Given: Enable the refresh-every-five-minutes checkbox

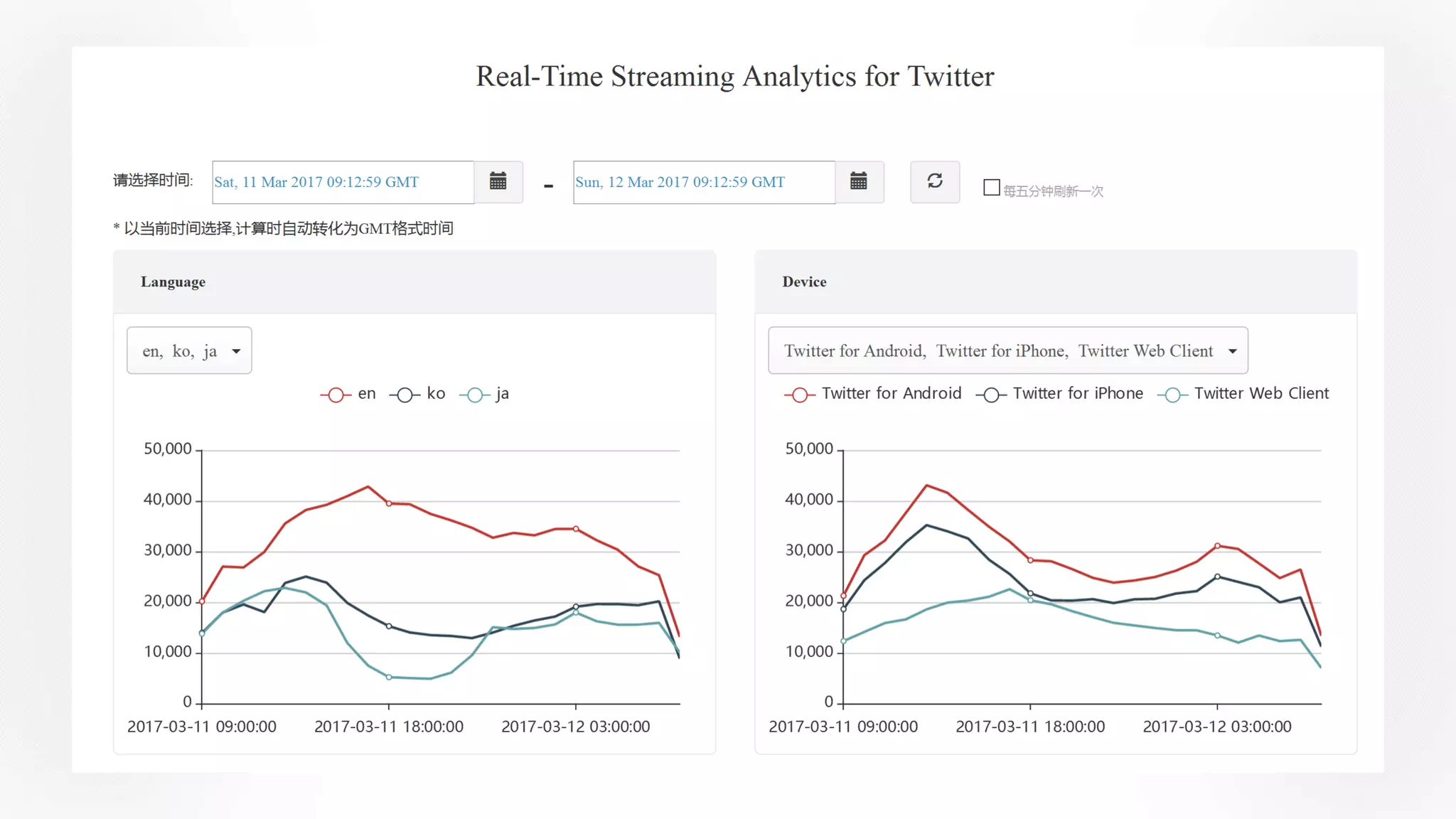Looking at the screenshot, I should click(x=991, y=188).
